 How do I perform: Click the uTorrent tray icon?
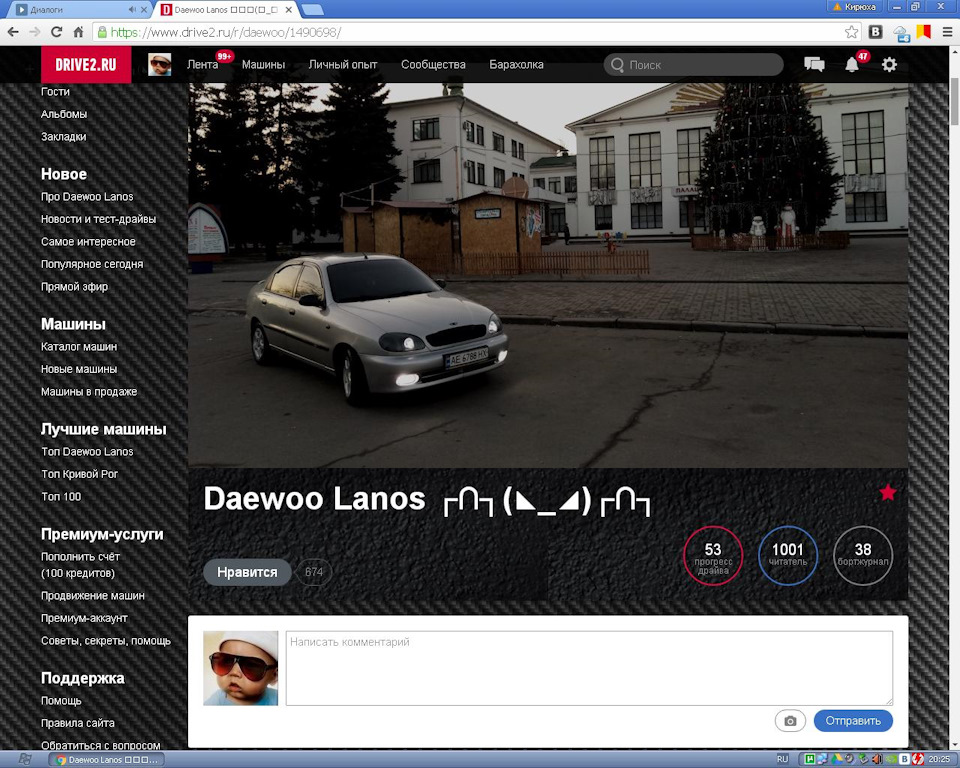pos(809,759)
